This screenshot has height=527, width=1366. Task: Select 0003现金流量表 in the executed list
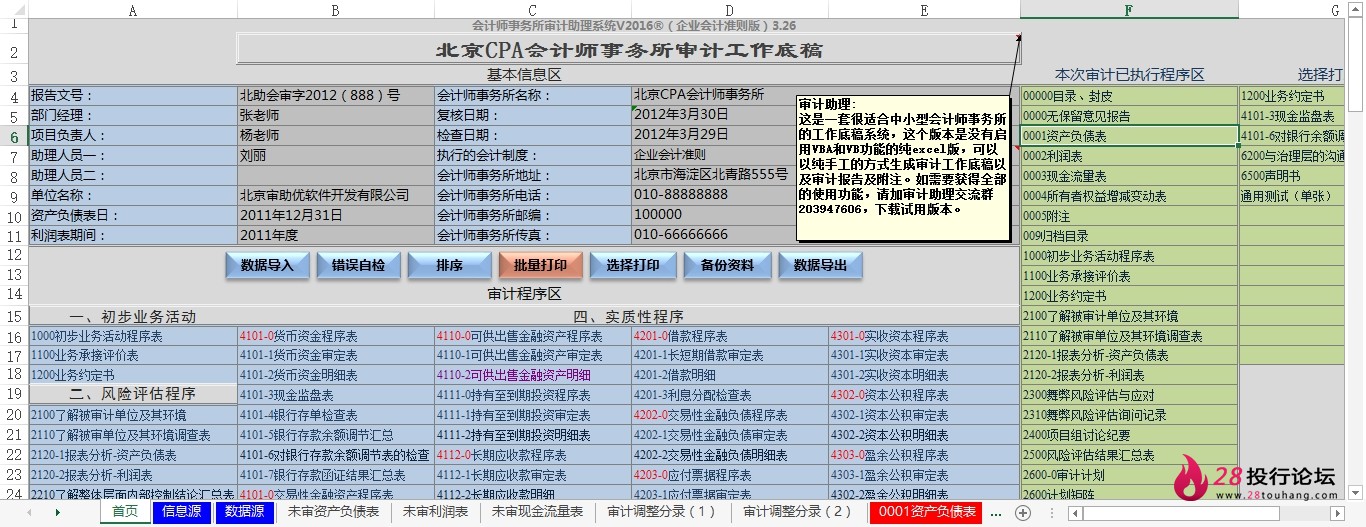pos(1129,176)
